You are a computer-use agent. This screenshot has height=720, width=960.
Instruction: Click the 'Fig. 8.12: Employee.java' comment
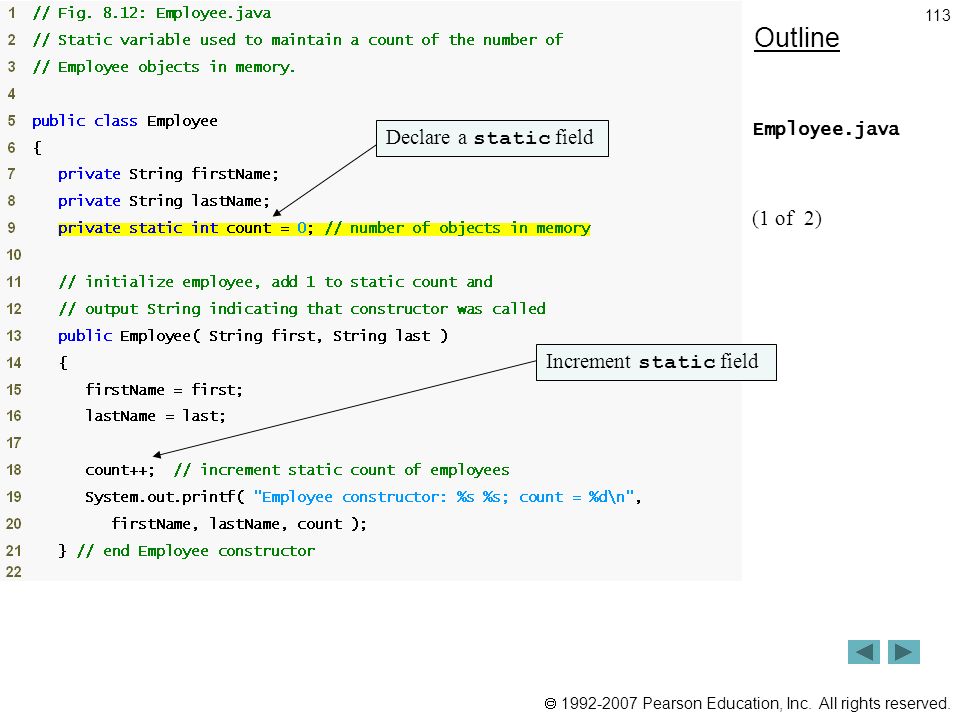(x=152, y=13)
